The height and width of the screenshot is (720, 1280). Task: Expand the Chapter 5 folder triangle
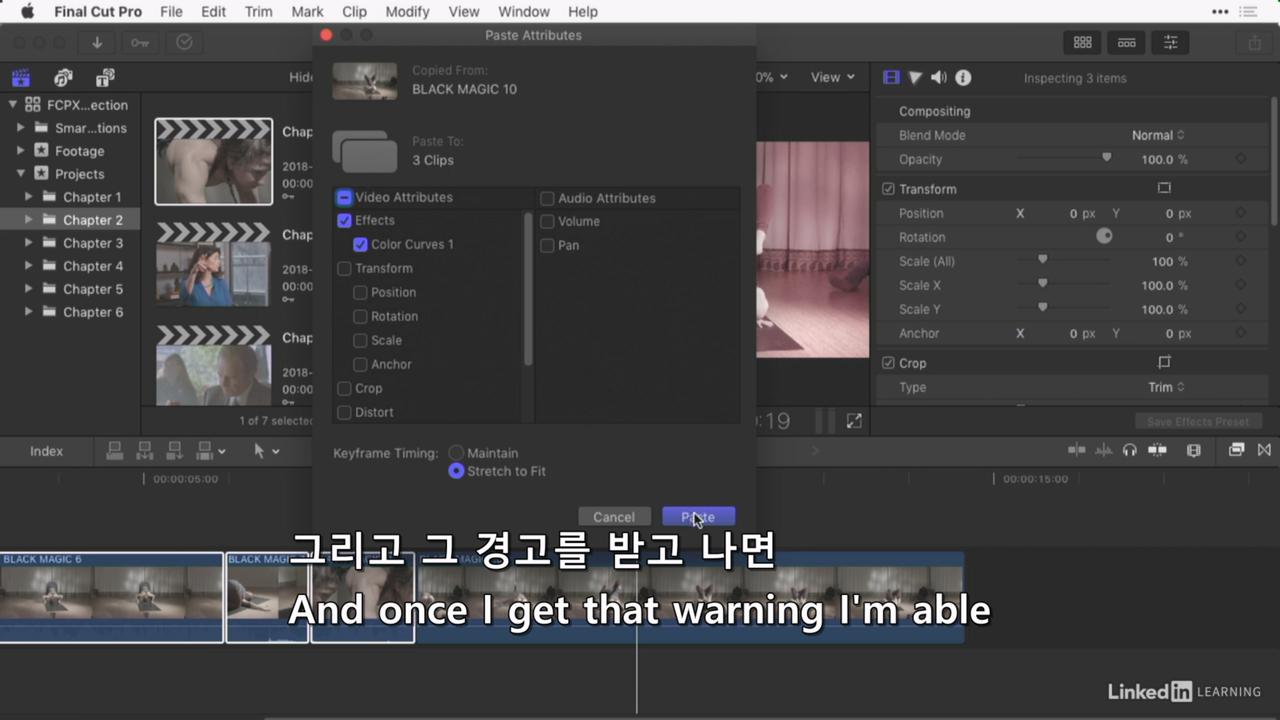28,288
